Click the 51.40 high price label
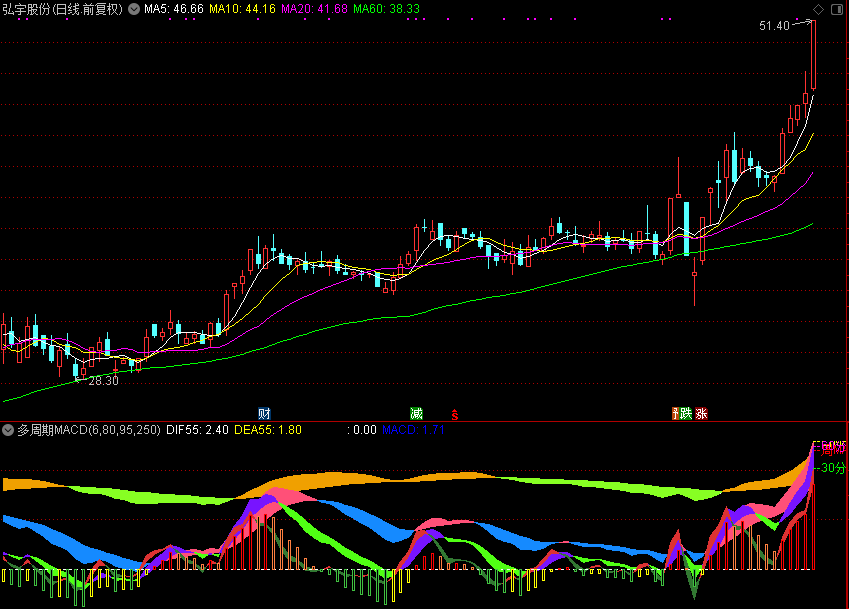The image size is (849, 609). tap(774, 26)
